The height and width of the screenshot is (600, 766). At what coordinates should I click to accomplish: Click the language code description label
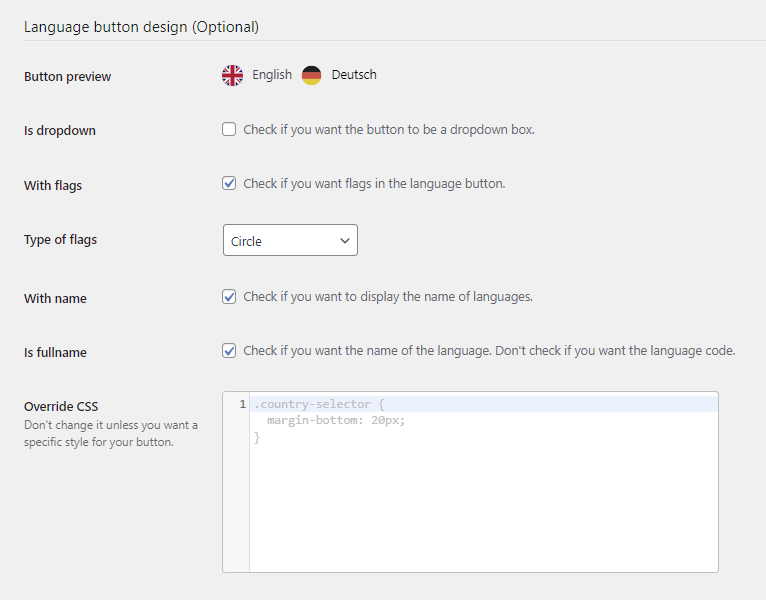[489, 351]
